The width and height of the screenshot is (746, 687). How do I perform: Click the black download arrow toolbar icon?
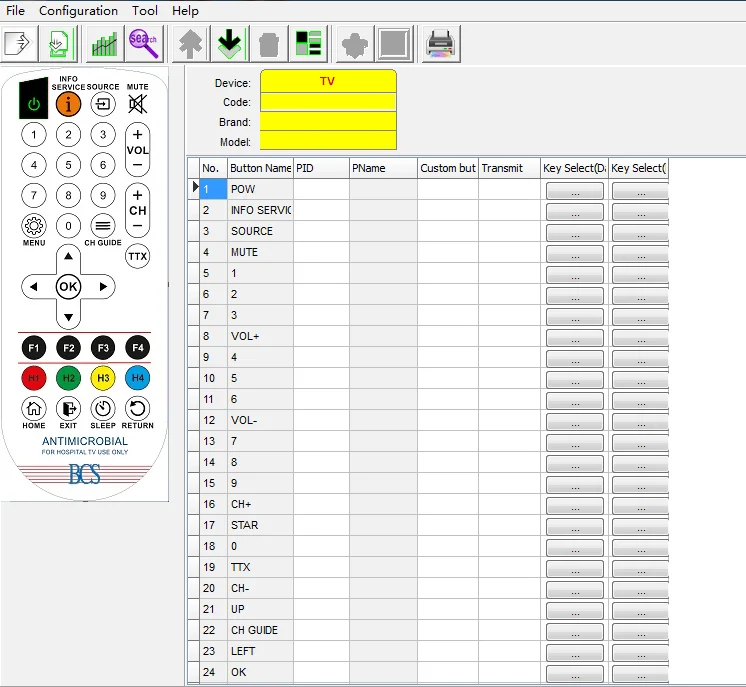231,44
